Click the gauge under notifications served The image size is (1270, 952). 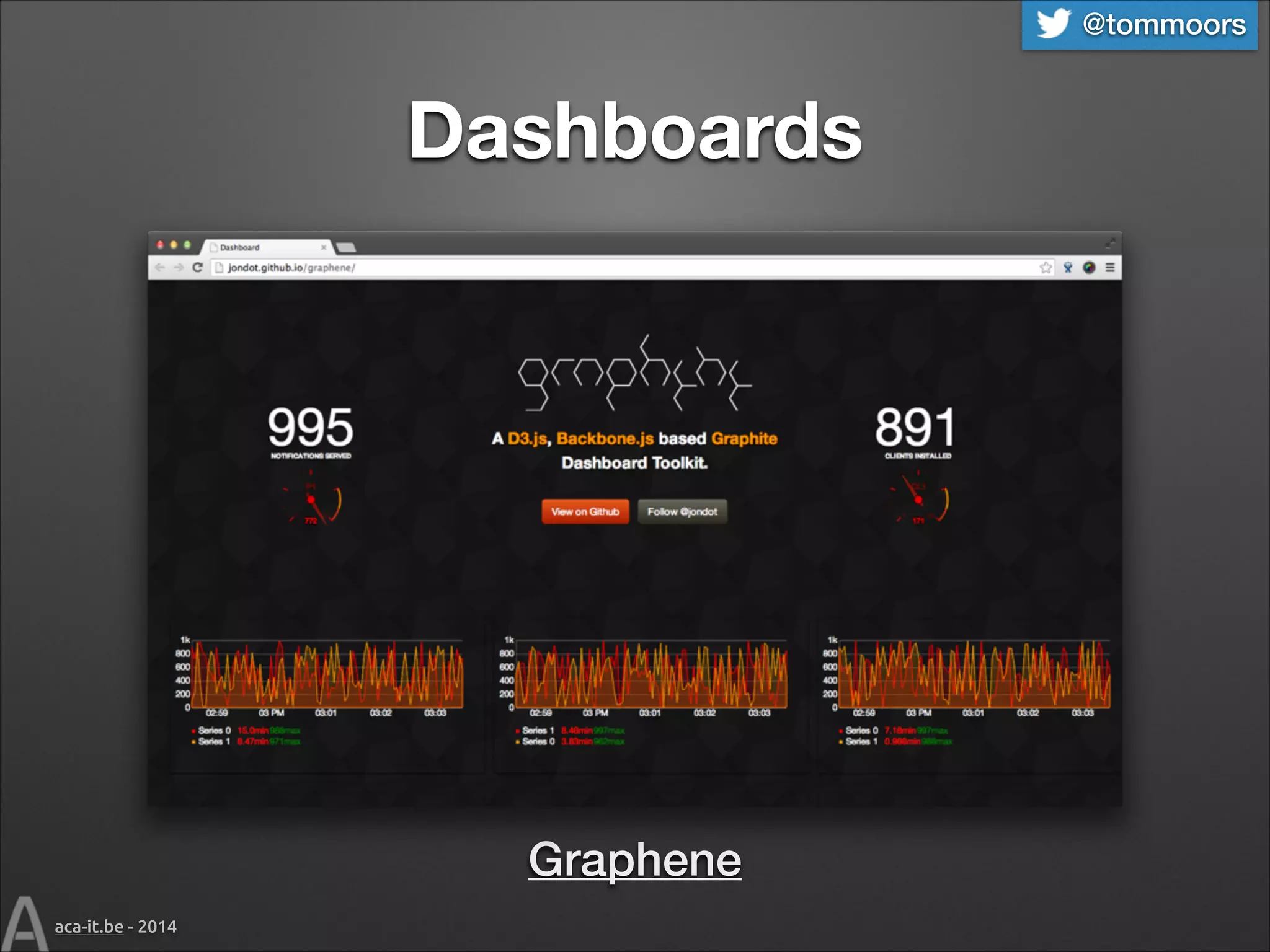point(312,499)
